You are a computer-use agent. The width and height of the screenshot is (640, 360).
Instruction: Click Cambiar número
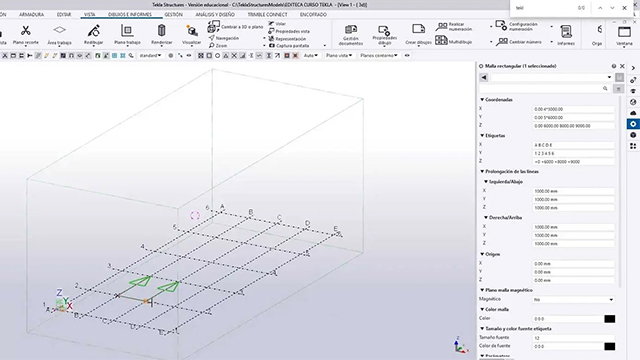tap(519, 42)
